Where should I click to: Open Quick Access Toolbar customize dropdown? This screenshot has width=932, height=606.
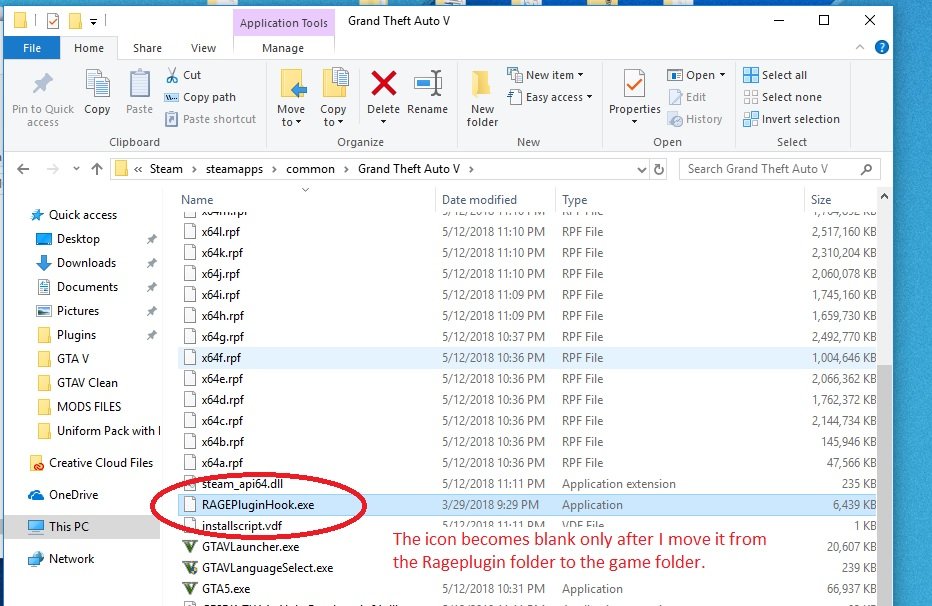click(93, 22)
